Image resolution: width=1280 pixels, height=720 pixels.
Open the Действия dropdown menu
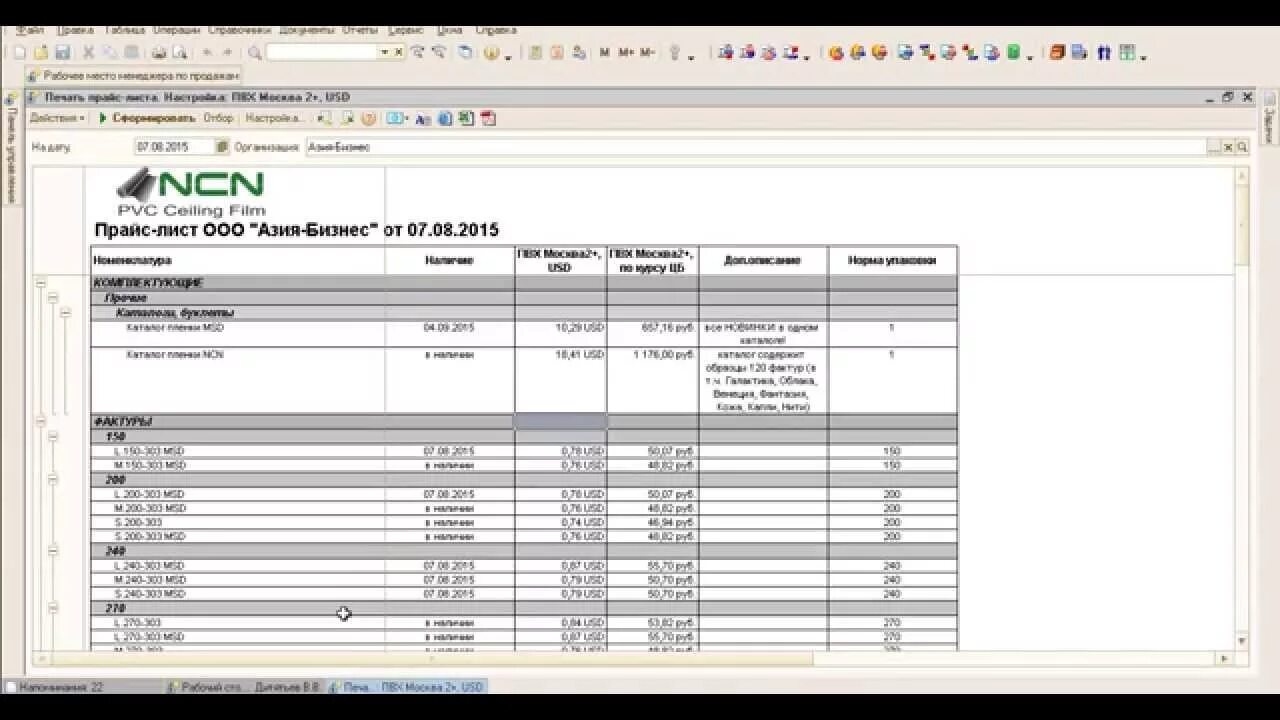[57, 118]
